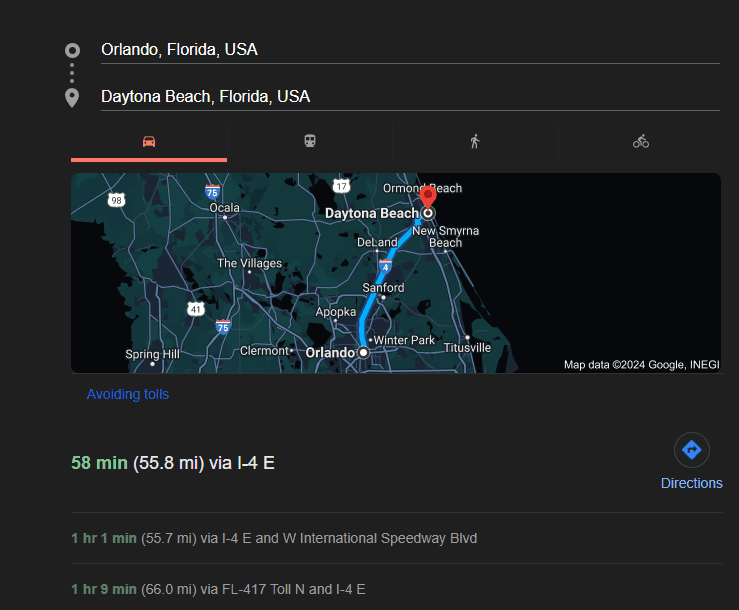Click the I-4 highway shield on the map

[386, 268]
